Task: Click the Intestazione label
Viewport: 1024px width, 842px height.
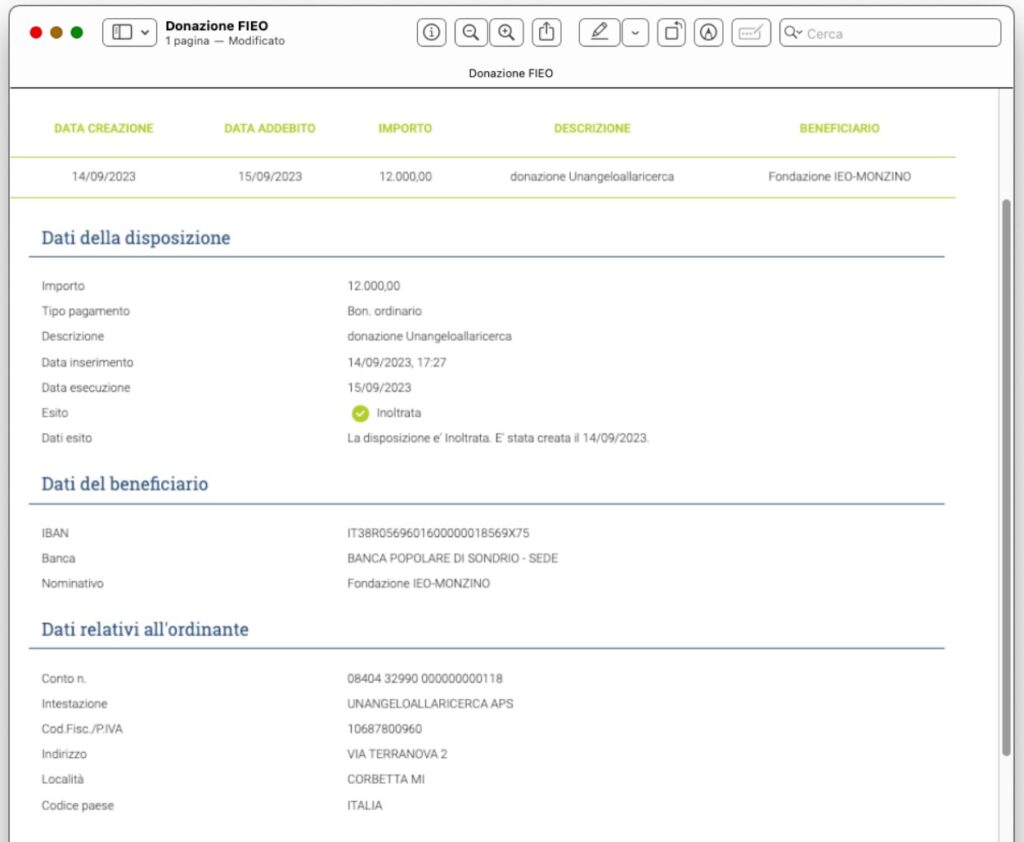Action: tap(74, 704)
